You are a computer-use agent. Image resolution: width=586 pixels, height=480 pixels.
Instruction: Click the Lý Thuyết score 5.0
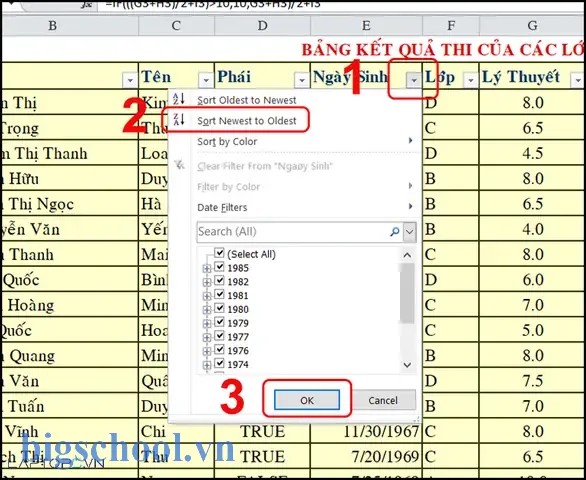tap(532, 330)
